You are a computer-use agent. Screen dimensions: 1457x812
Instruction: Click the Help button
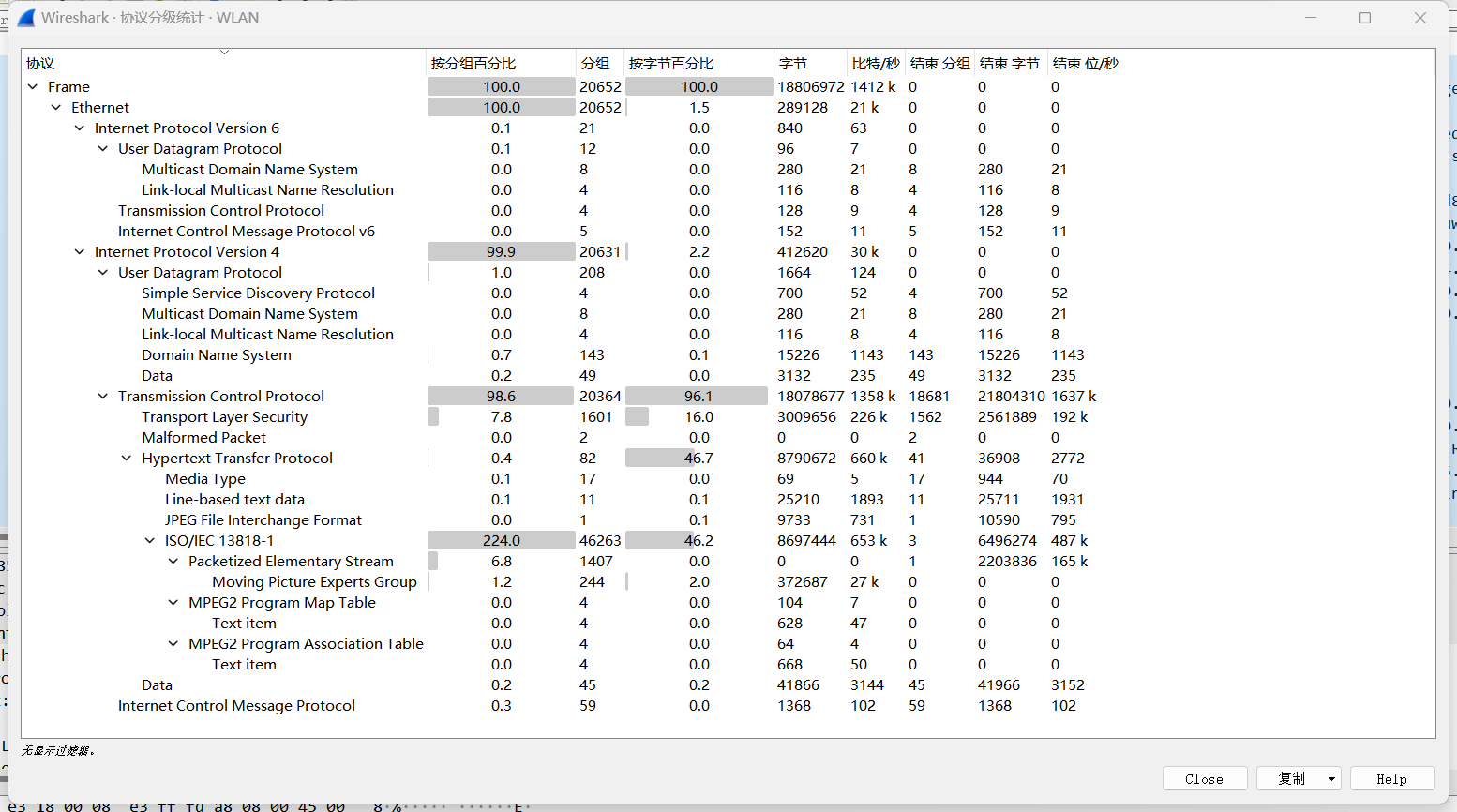1392,779
